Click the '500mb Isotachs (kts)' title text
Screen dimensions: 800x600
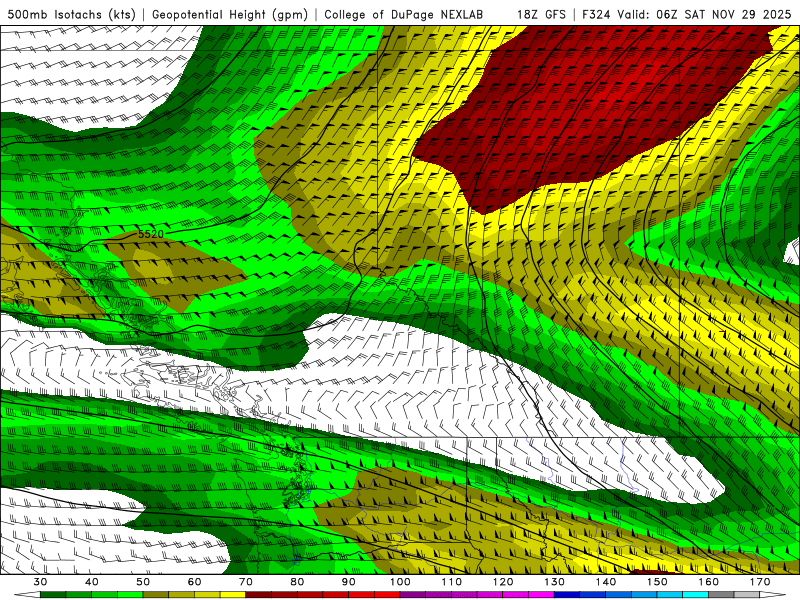[x=71, y=14]
